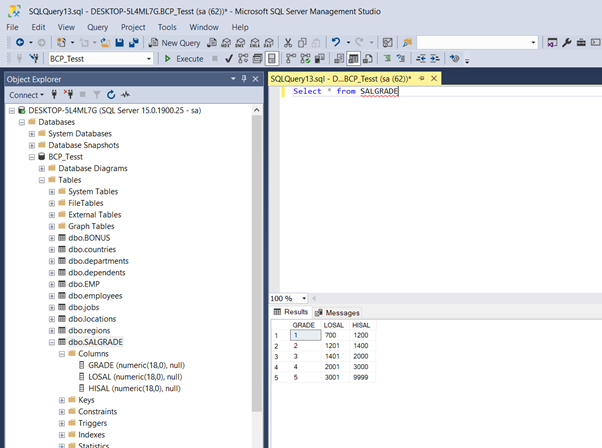Toggle IntelliSense Enabled button

point(271,58)
